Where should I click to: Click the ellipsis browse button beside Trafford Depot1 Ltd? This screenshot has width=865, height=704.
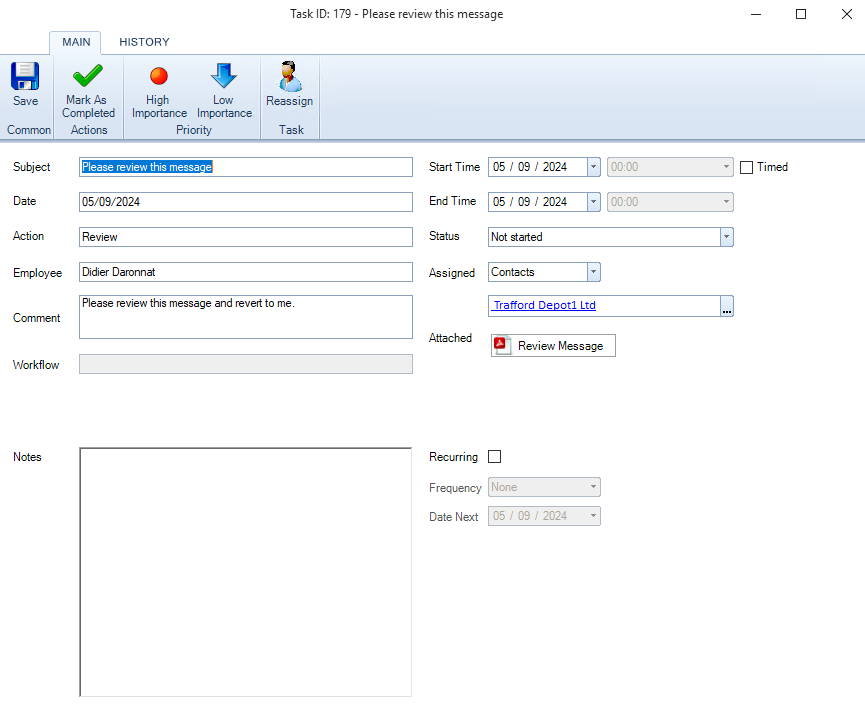727,306
